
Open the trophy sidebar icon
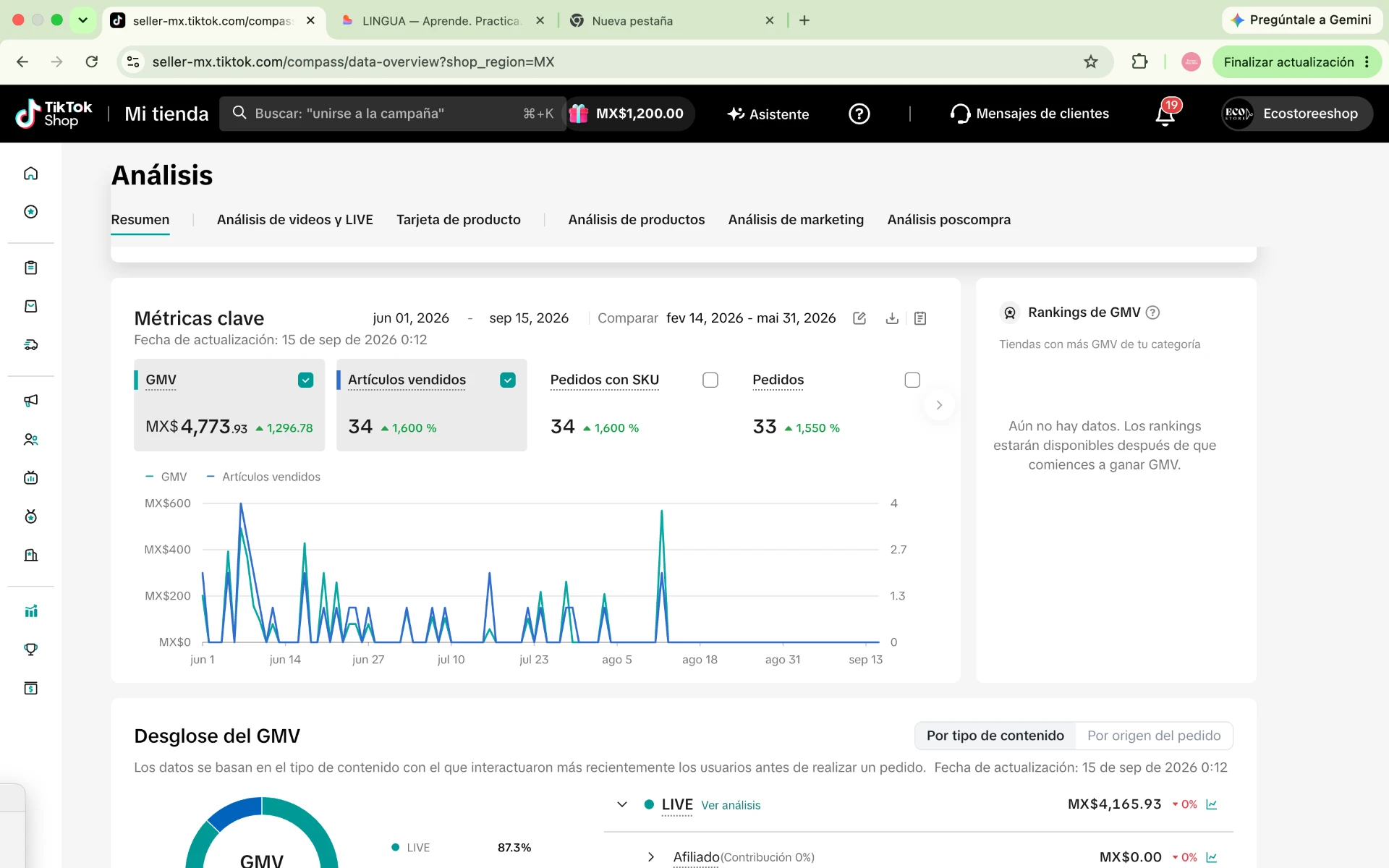(30, 650)
